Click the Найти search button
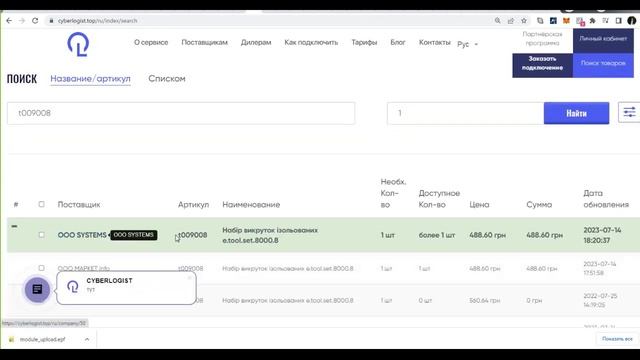Image resolution: width=640 pixels, height=360 pixels. [x=576, y=113]
